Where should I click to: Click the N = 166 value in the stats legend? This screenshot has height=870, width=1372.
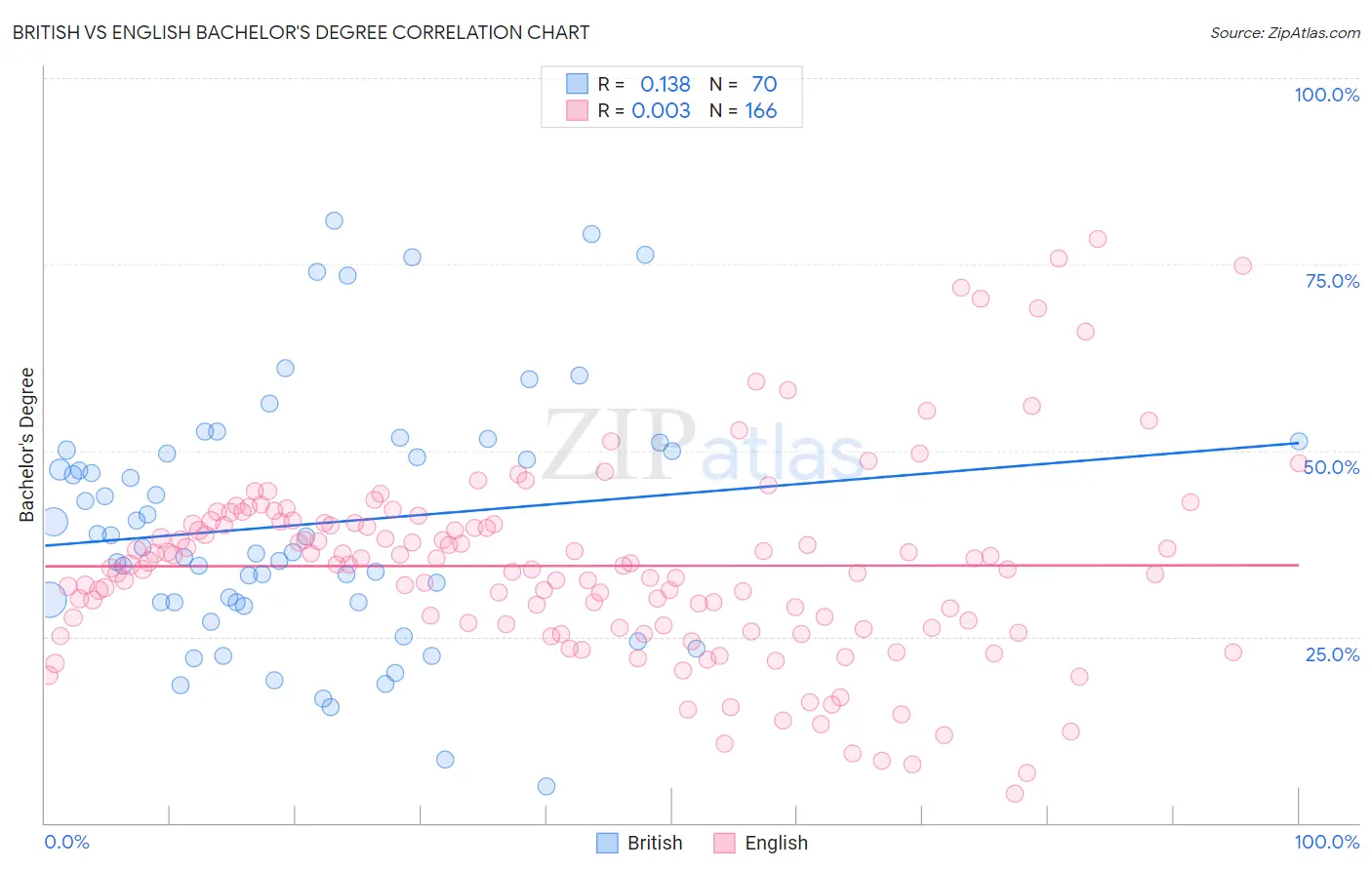(x=744, y=110)
